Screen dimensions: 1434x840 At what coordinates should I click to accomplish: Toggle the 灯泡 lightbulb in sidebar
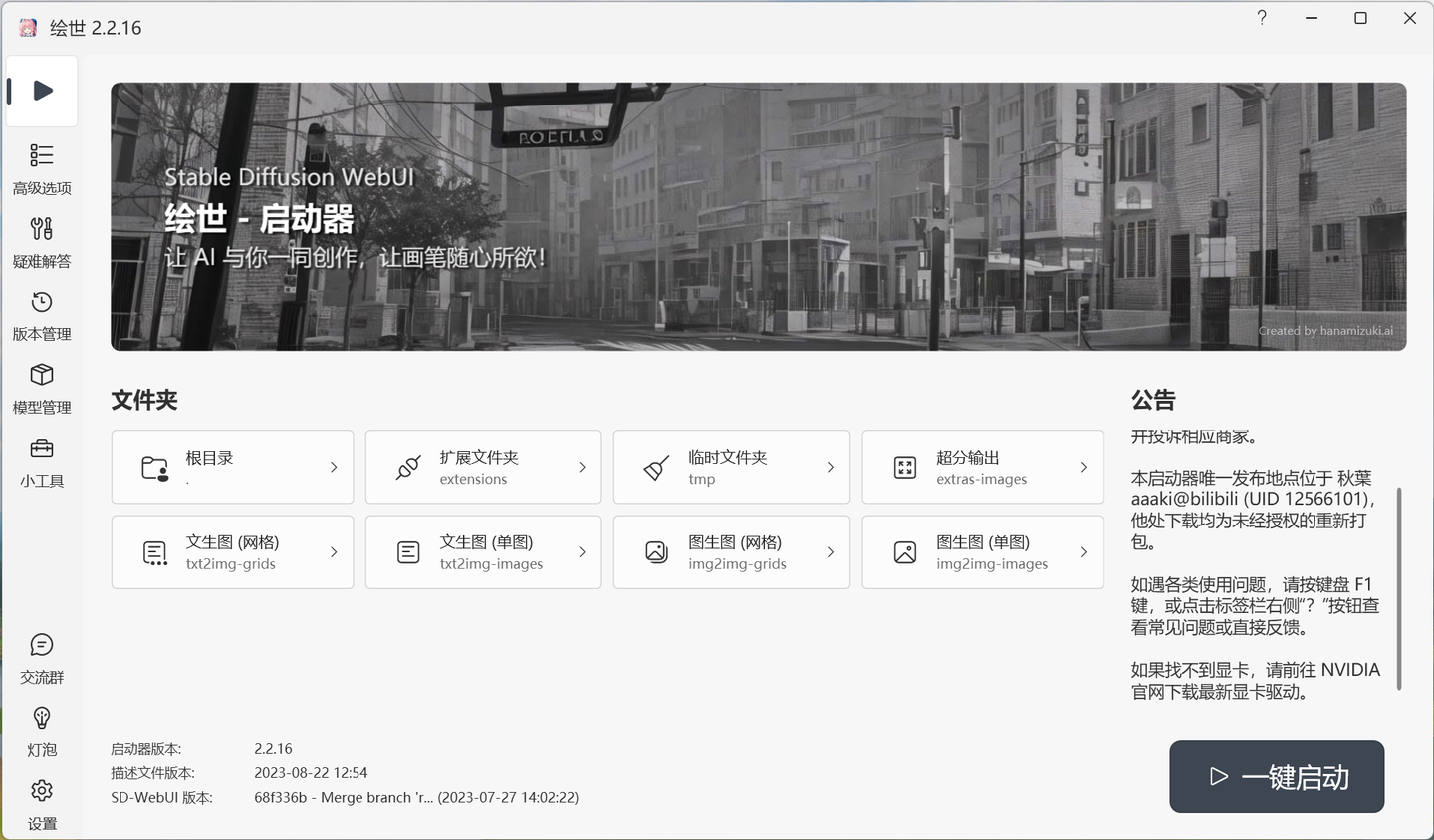[x=42, y=731]
